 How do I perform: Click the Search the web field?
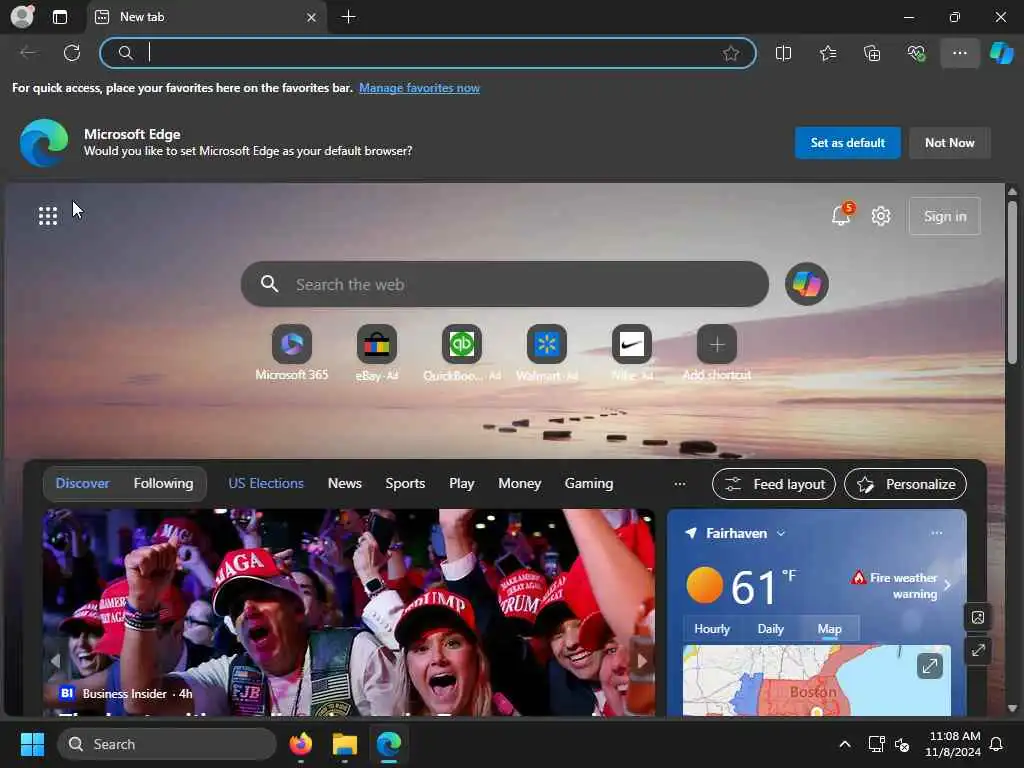505,285
